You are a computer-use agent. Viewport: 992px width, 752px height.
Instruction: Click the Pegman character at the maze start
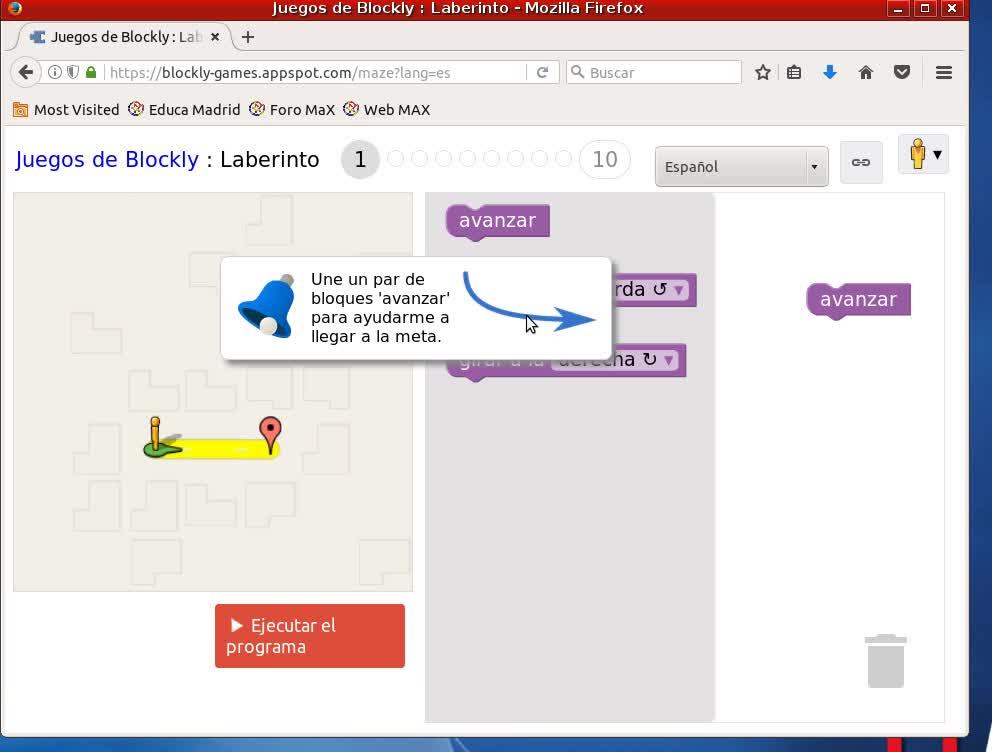pyautogui.click(x=156, y=436)
